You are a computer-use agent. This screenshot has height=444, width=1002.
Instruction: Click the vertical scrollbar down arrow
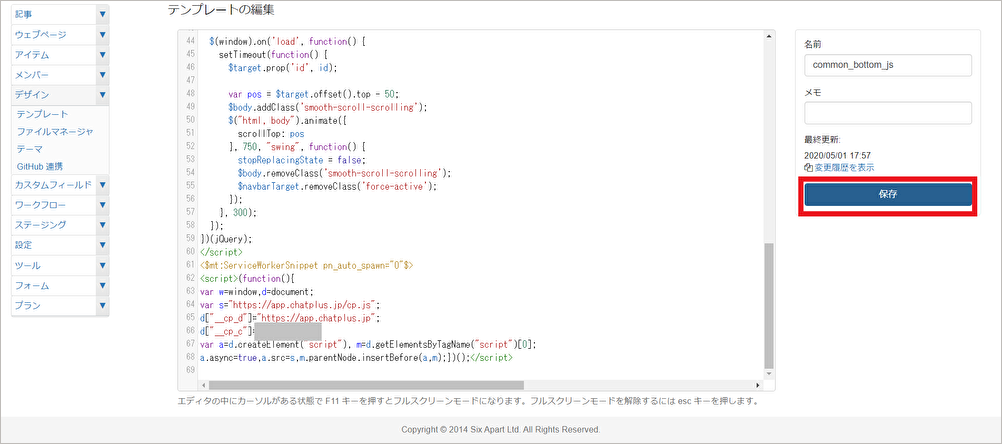pyautogui.click(x=769, y=374)
